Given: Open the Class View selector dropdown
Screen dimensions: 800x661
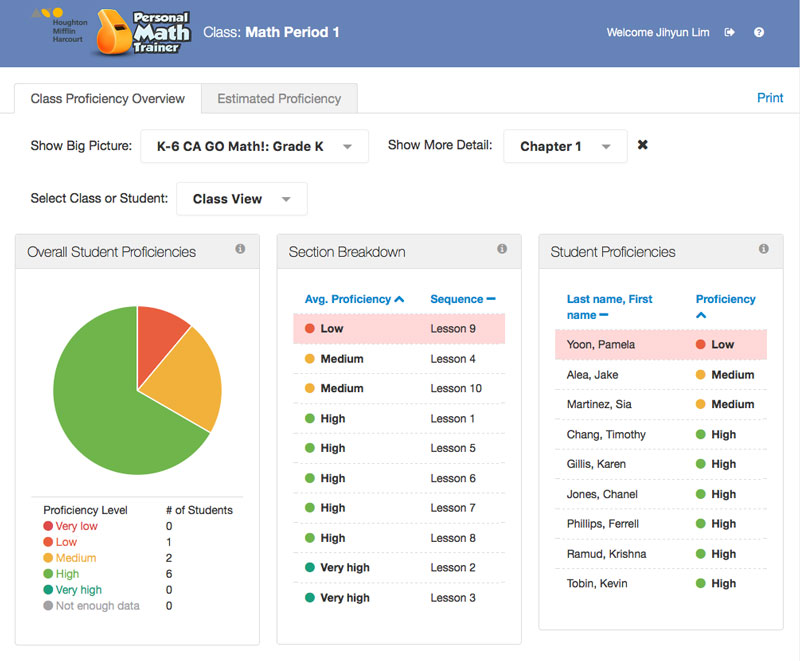Looking at the screenshot, I should [x=242, y=199].
